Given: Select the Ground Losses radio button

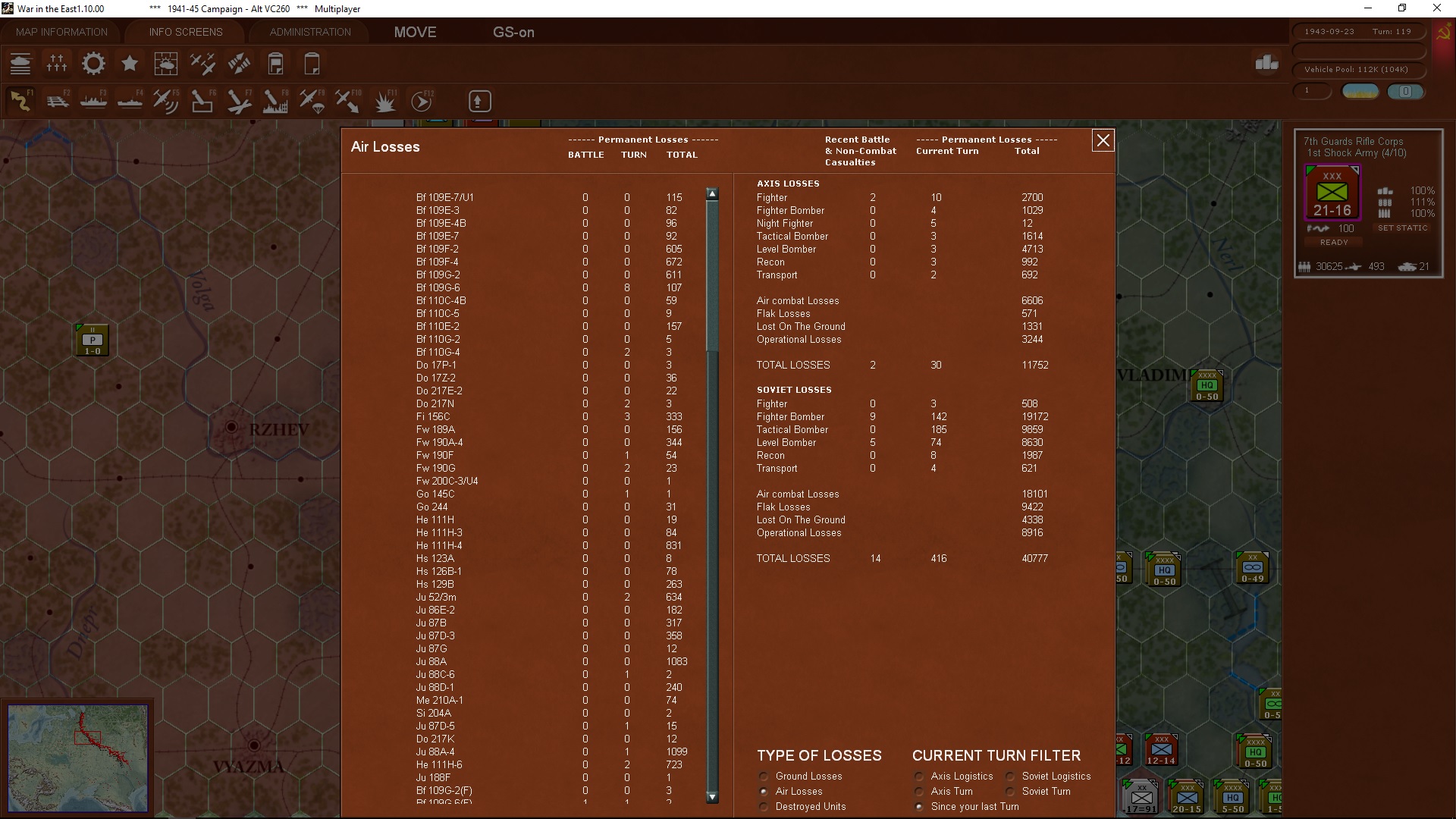Looking at the screenshot, I should tap(764, 777).
